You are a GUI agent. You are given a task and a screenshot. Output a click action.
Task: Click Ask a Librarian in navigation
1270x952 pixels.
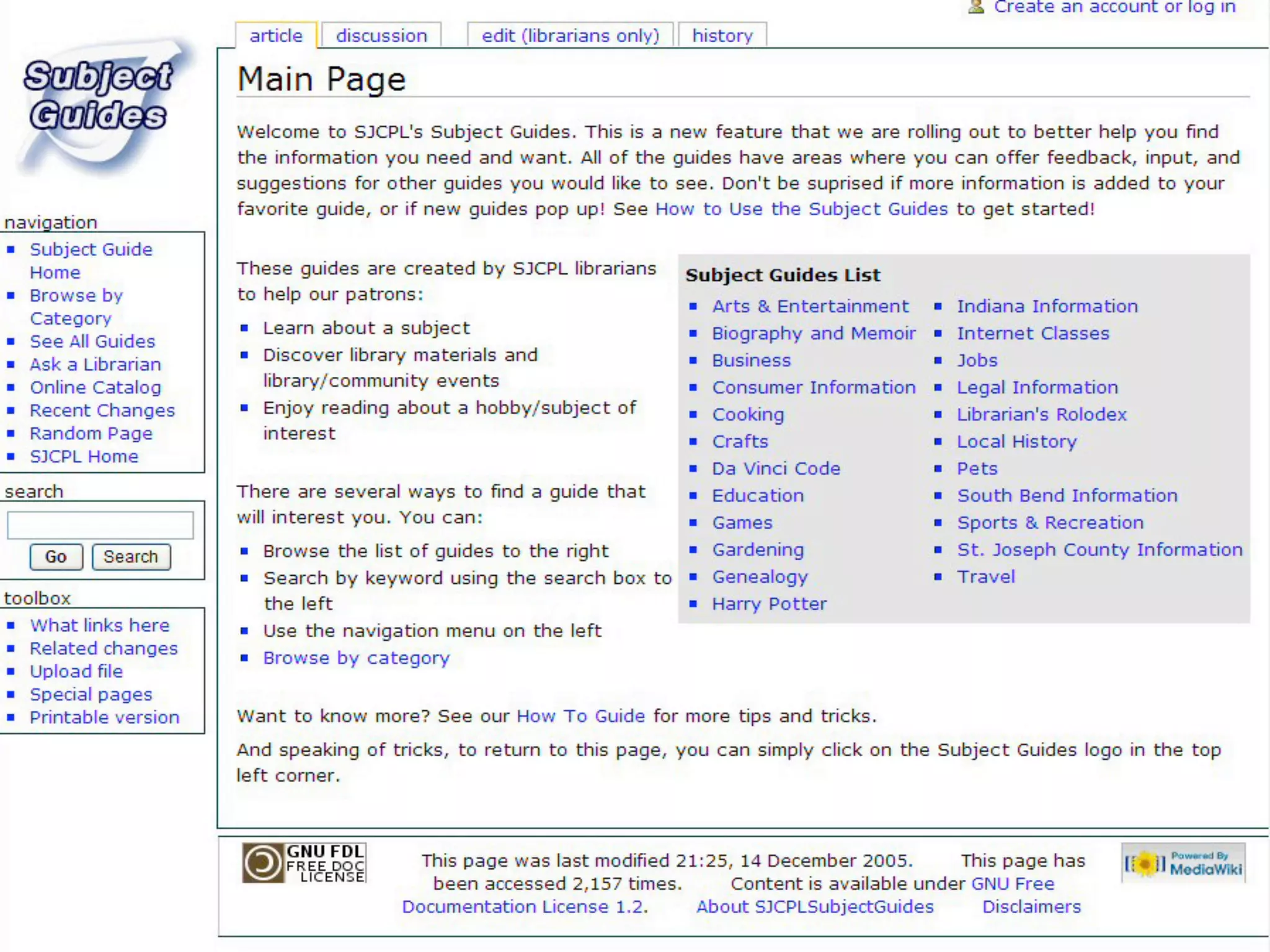95,364
